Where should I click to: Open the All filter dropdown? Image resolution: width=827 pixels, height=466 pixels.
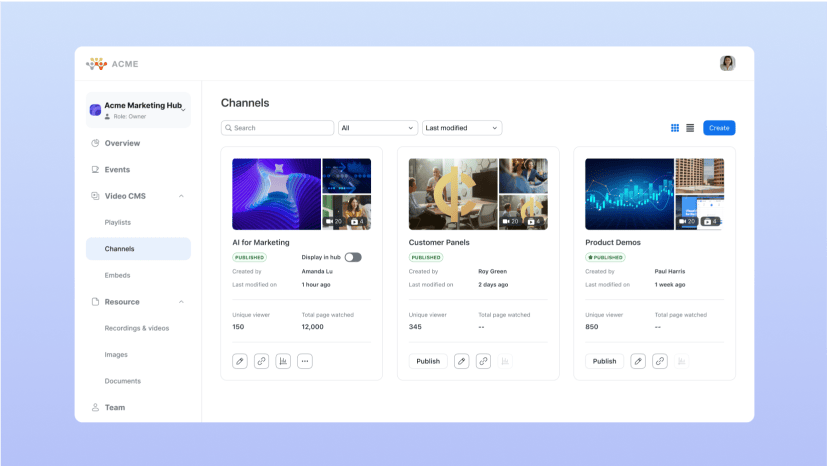(377, 128)
